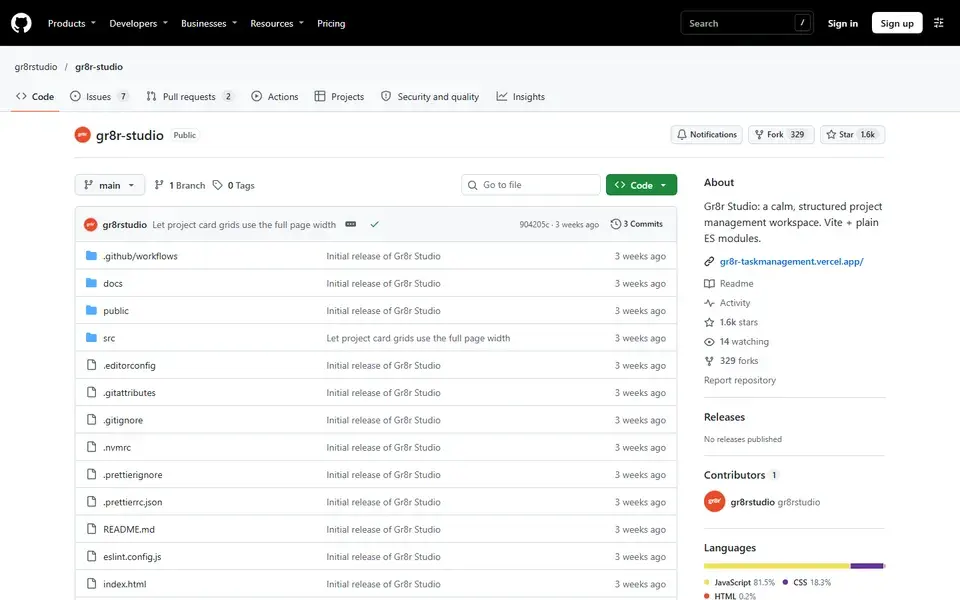Click the Languages color bar JavaScript segment
Screen dimensions: 960x600
click(x=776, y=566)
